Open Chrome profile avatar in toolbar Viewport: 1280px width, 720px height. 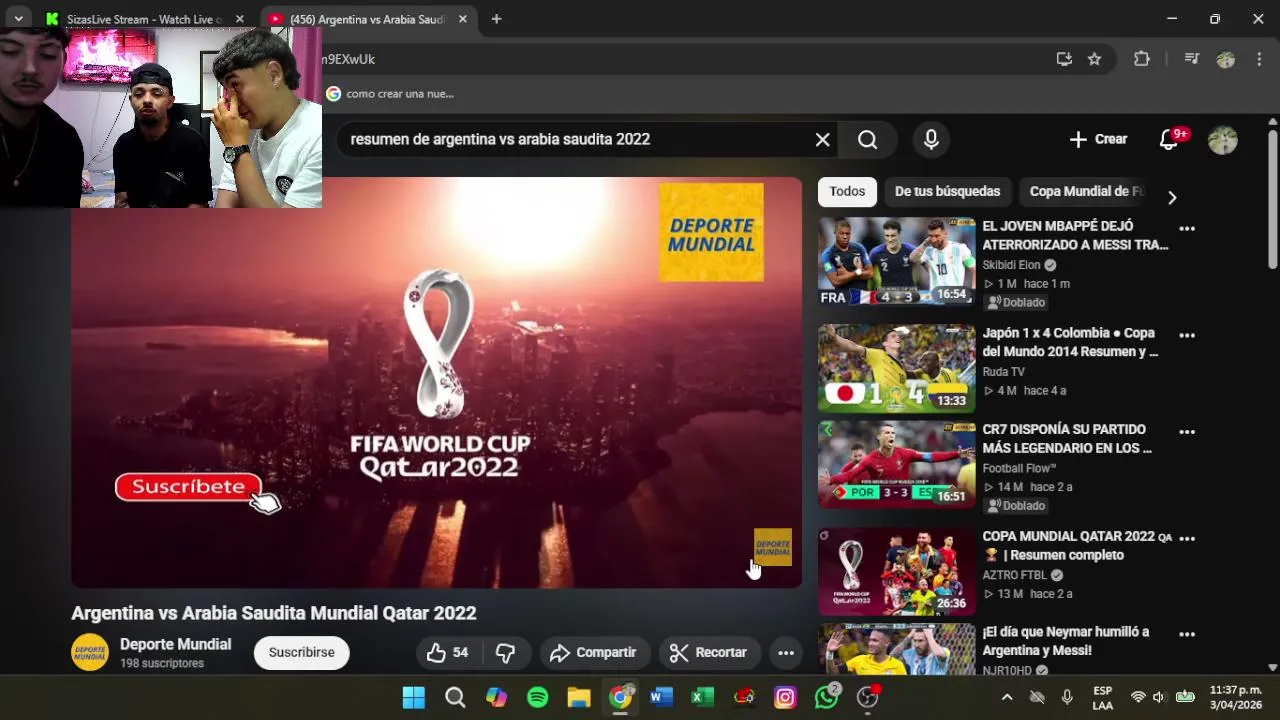[1226, 59]
